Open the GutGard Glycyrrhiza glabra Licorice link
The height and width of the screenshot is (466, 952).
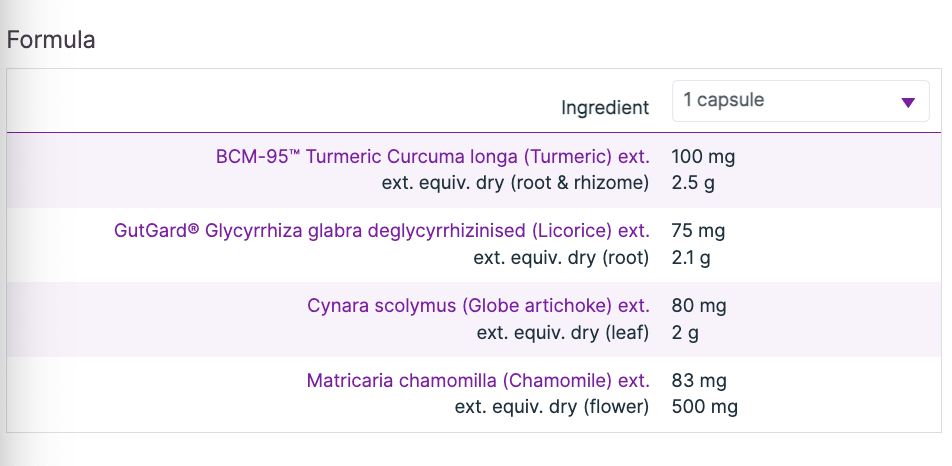(x=381, y=231)
